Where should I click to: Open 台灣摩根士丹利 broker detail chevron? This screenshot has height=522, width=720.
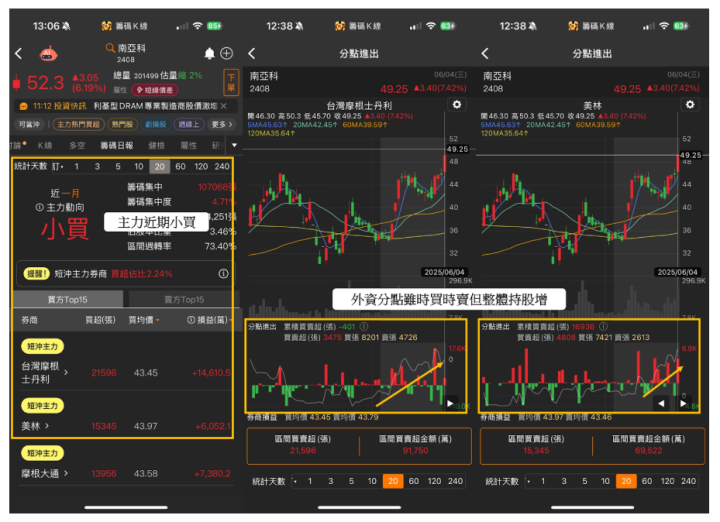(66, 372)
